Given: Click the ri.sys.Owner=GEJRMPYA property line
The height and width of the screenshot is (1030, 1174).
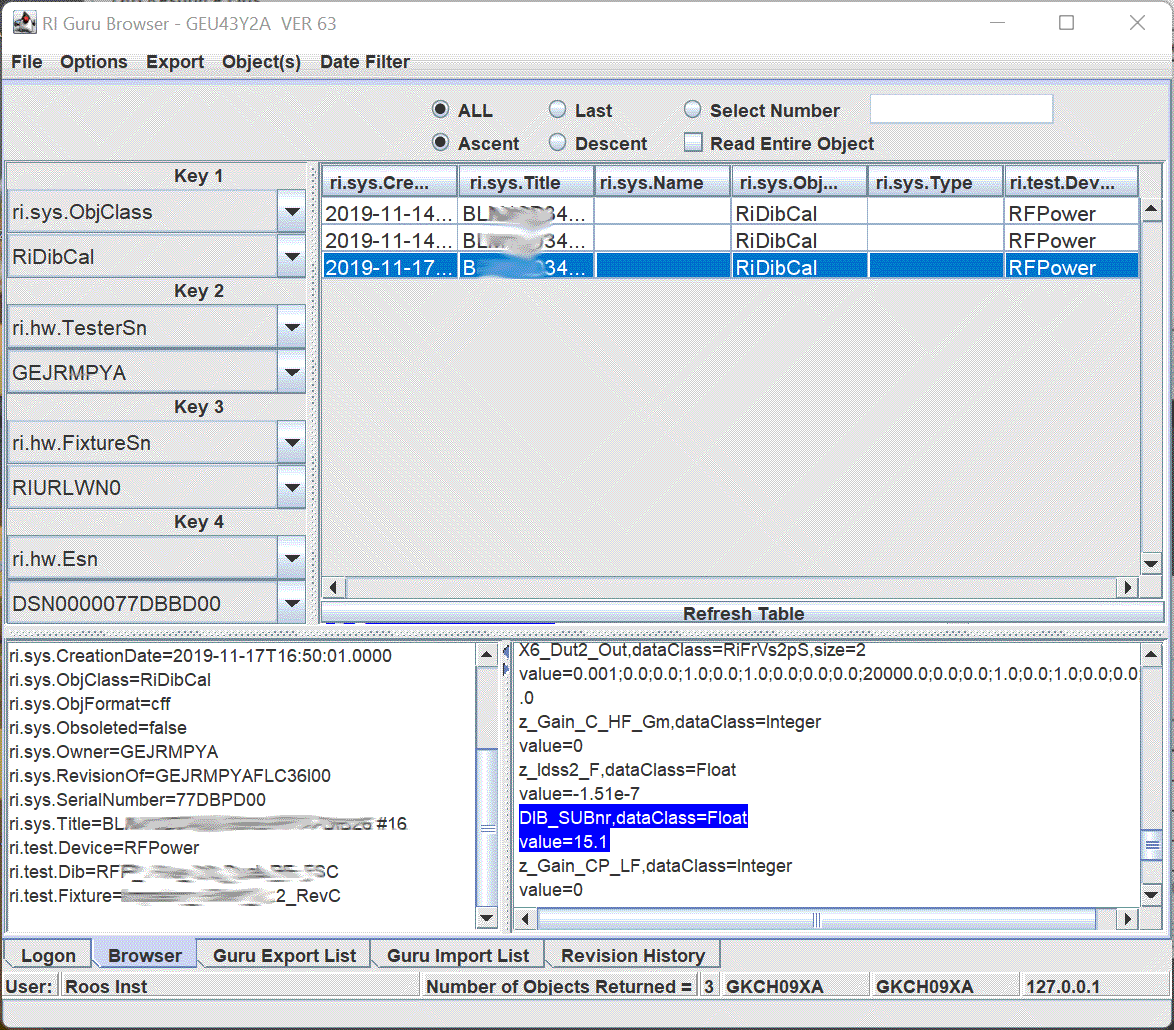Looking at the screenshot, I should pos(114,752).
